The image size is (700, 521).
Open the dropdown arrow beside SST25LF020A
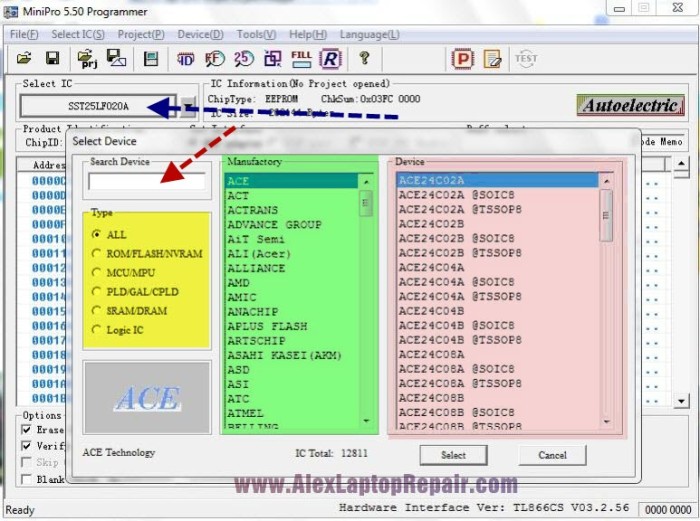click(x=188, y=105)
